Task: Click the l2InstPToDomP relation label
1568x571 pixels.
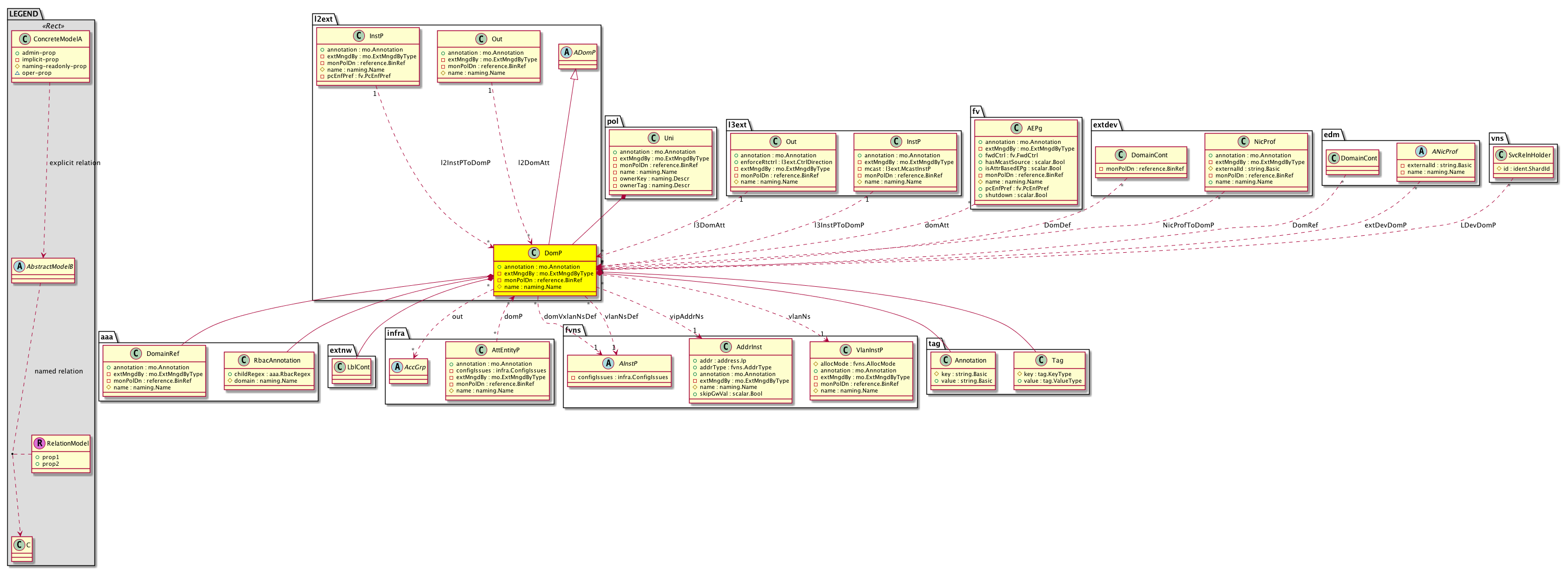Action: coord(466,163)
